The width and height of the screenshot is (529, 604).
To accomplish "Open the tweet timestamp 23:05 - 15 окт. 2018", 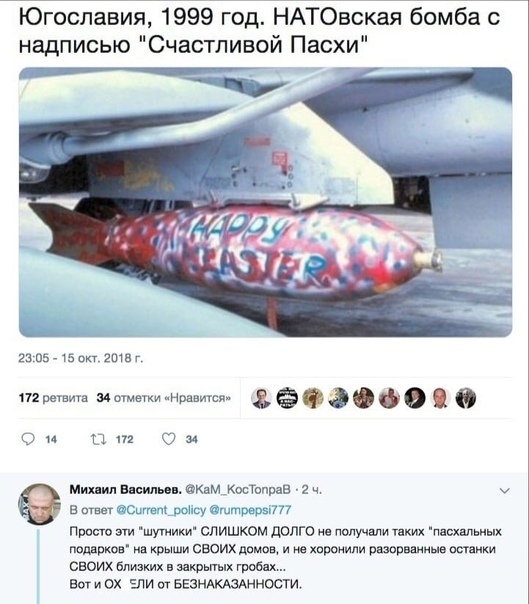I will 81,358.
